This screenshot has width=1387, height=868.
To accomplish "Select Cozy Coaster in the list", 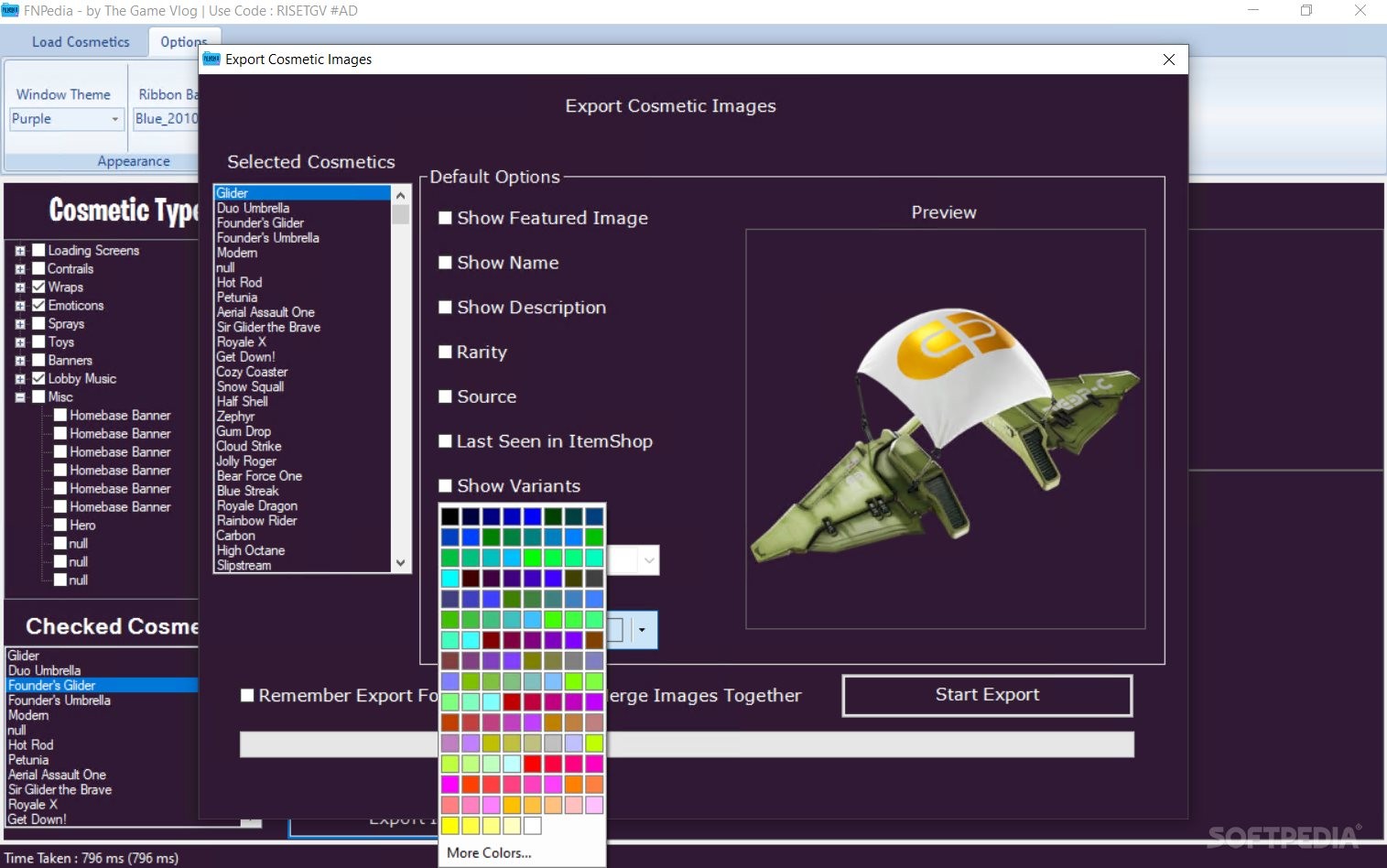I will point(252,372).
